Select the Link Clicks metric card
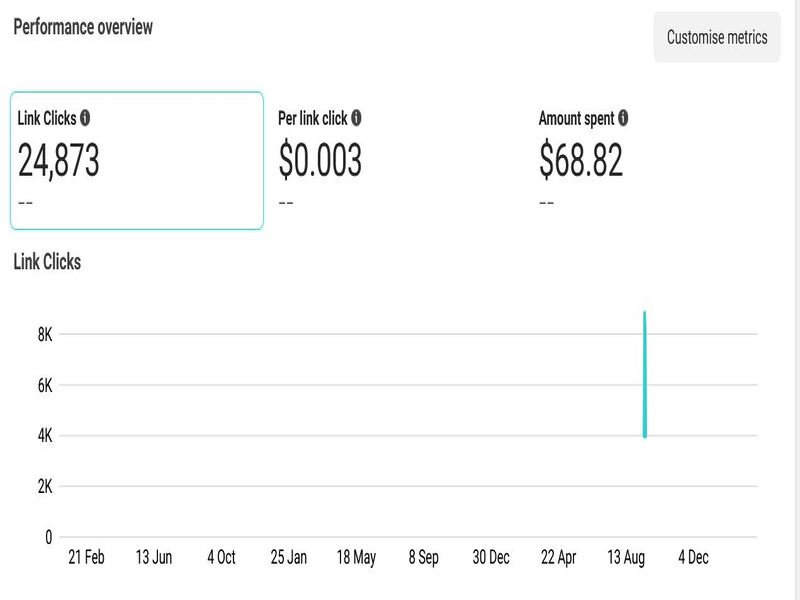Screen dimensions: 800x600 point(137,161)
